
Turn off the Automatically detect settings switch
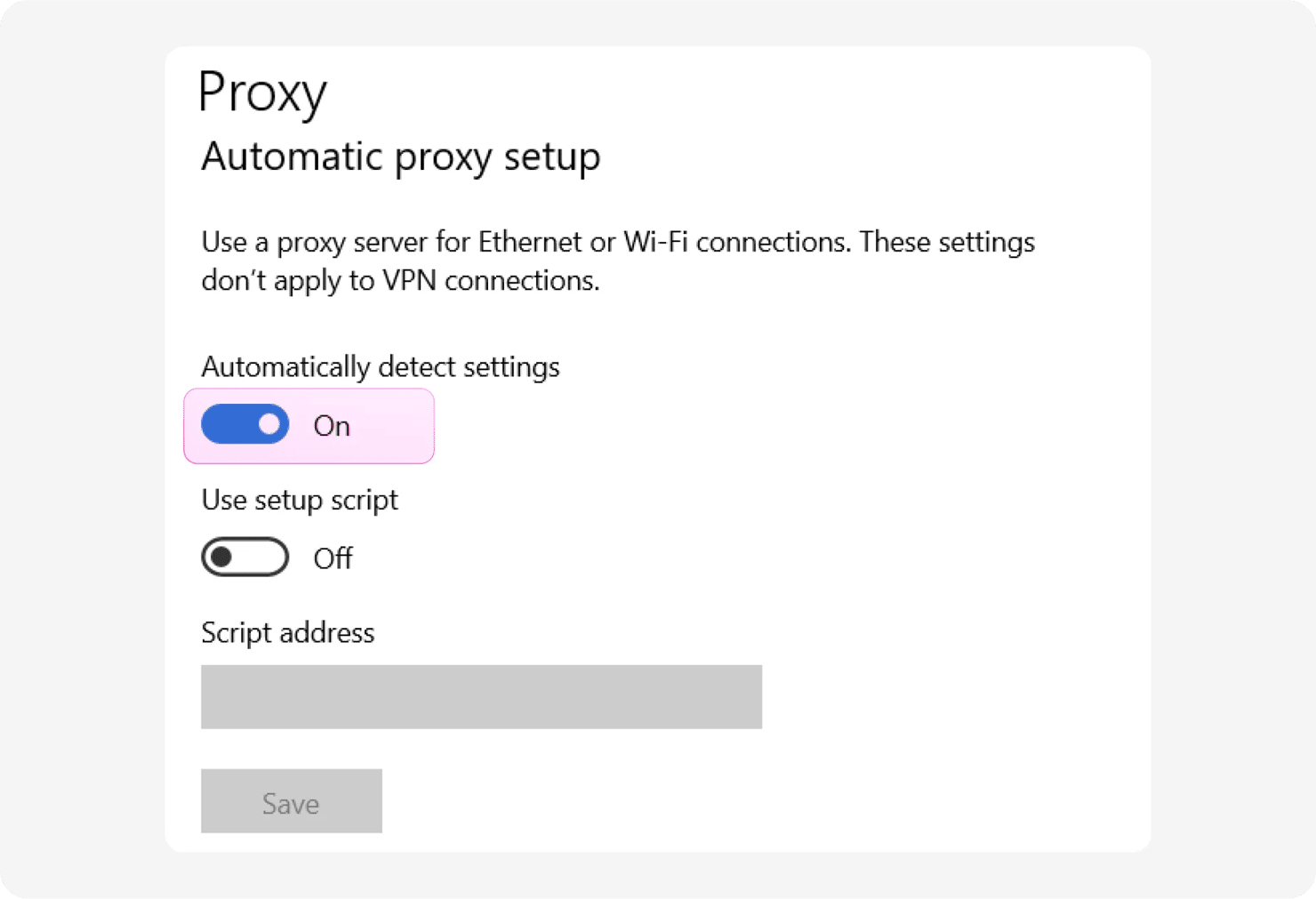click(x=245, y=425)
